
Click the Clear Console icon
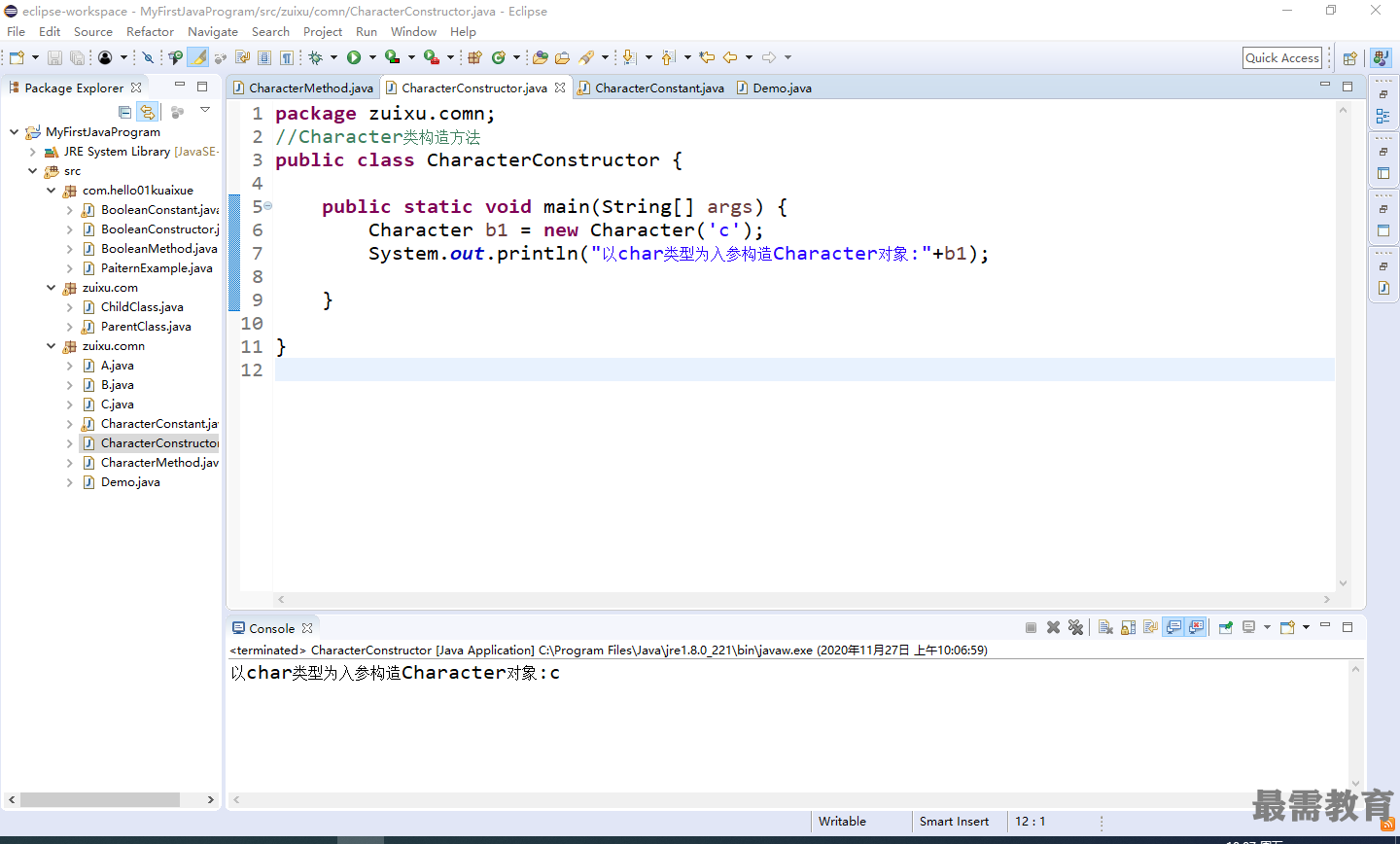(1105, 628)
